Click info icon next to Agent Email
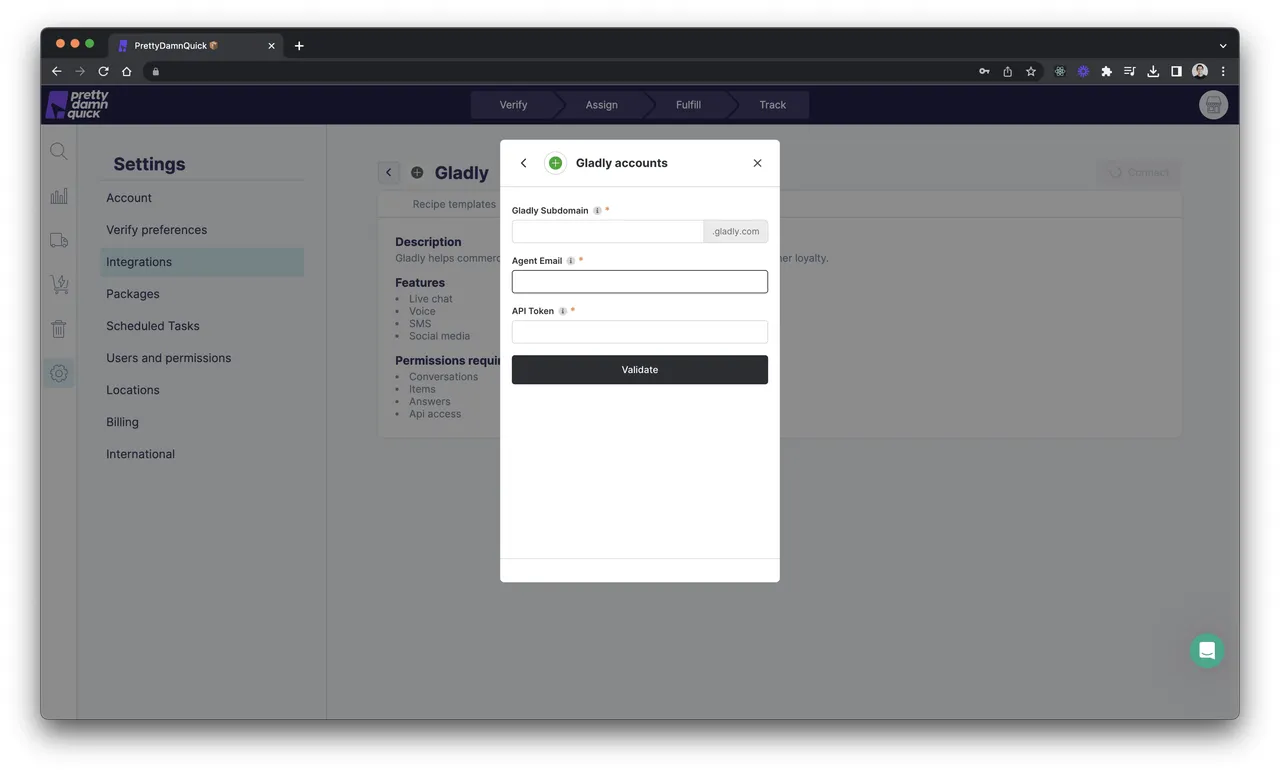 pyautogui.click(x=571, y=261)
